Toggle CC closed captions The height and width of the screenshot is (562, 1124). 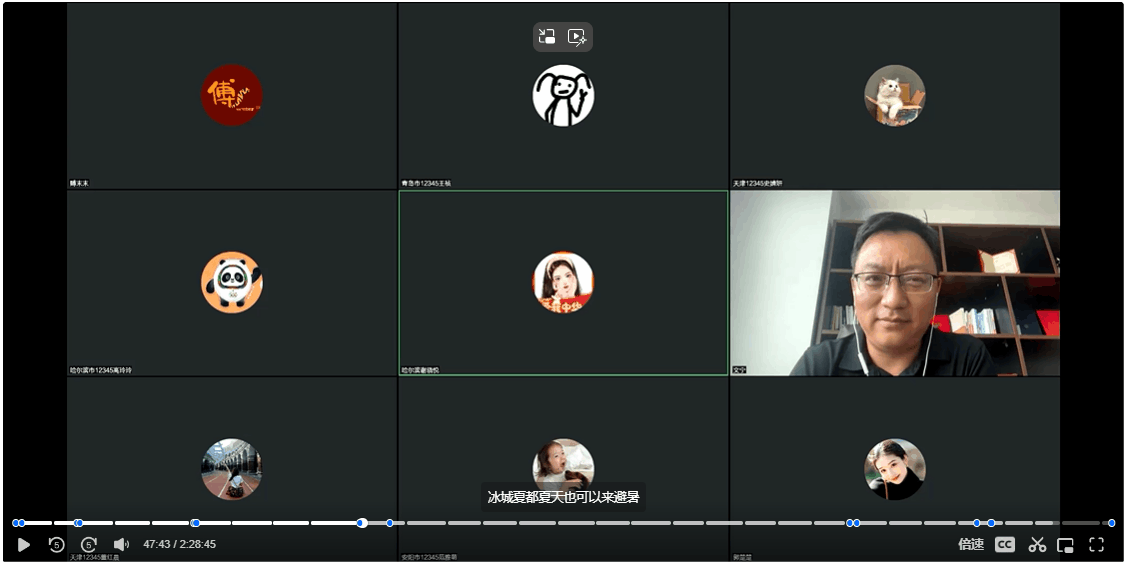point(1004,544)
